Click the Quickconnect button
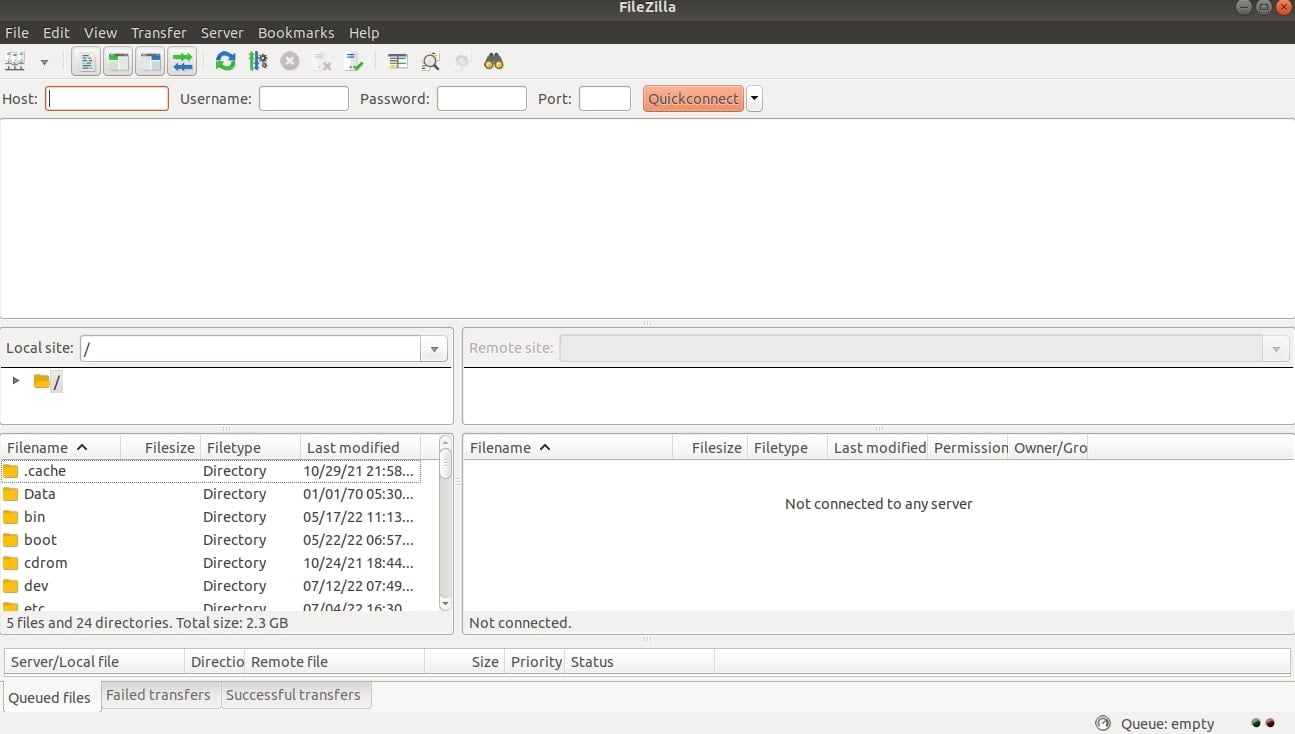Viewport: 1295px width, 734px height. point(693,98)
